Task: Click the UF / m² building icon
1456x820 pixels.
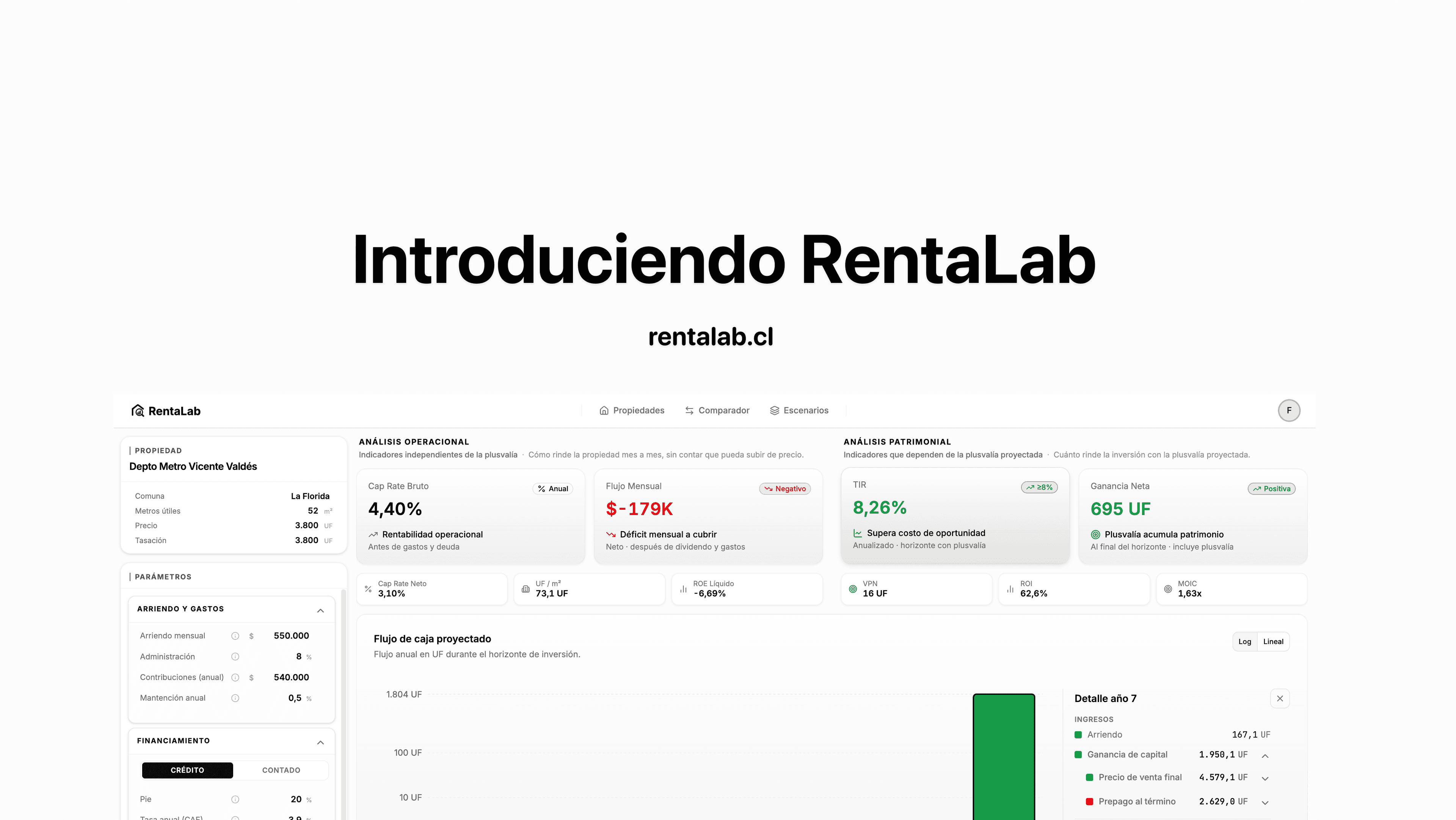Action: [526, 589]
